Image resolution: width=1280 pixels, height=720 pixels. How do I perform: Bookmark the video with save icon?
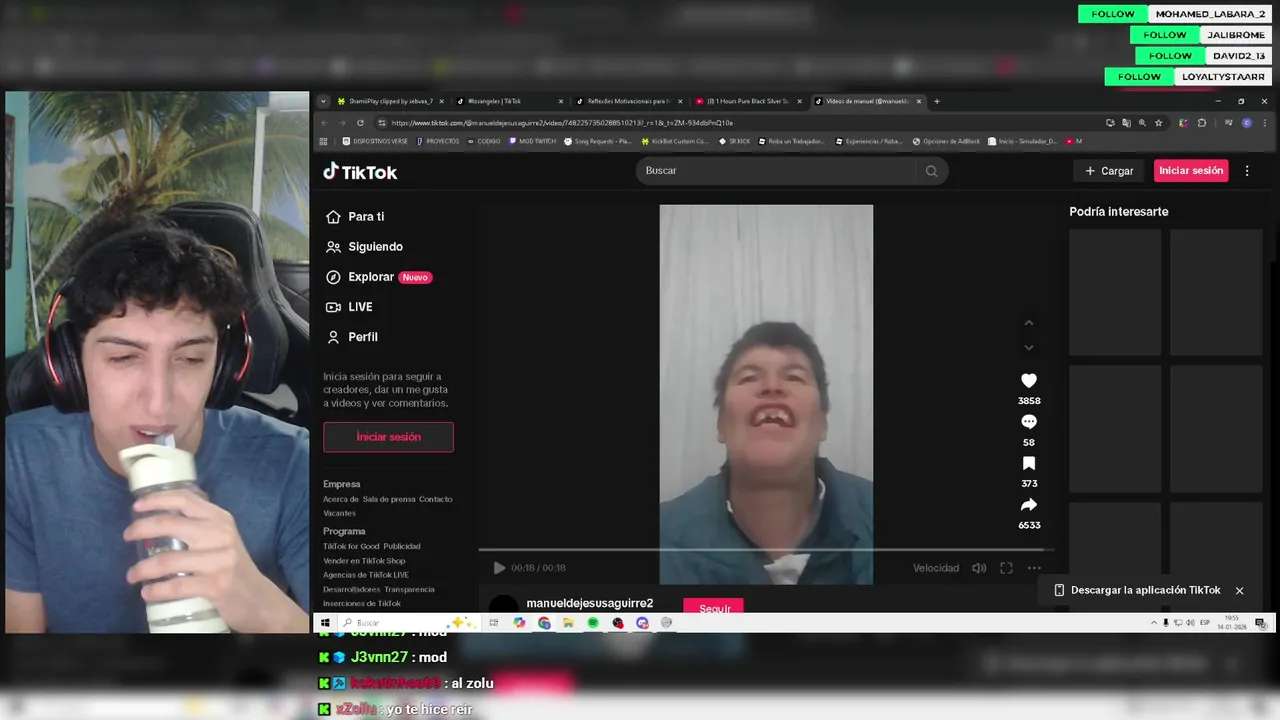point(1029,464)
